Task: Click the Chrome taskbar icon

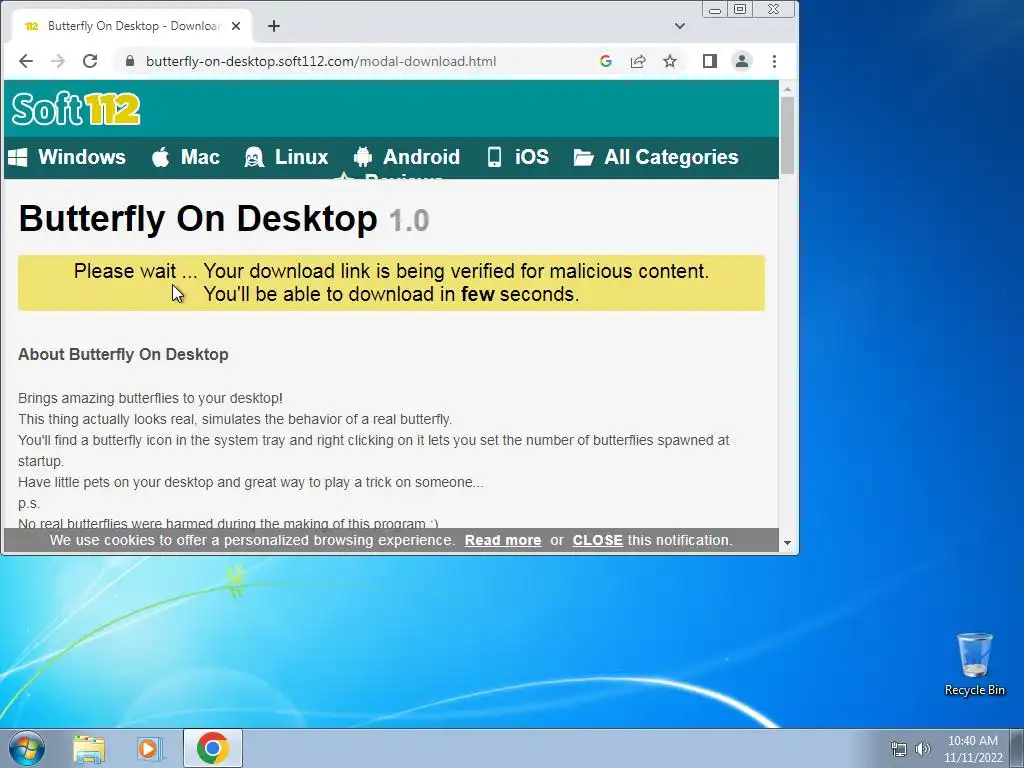Action: pyautogui.click(x=212, y=748)
